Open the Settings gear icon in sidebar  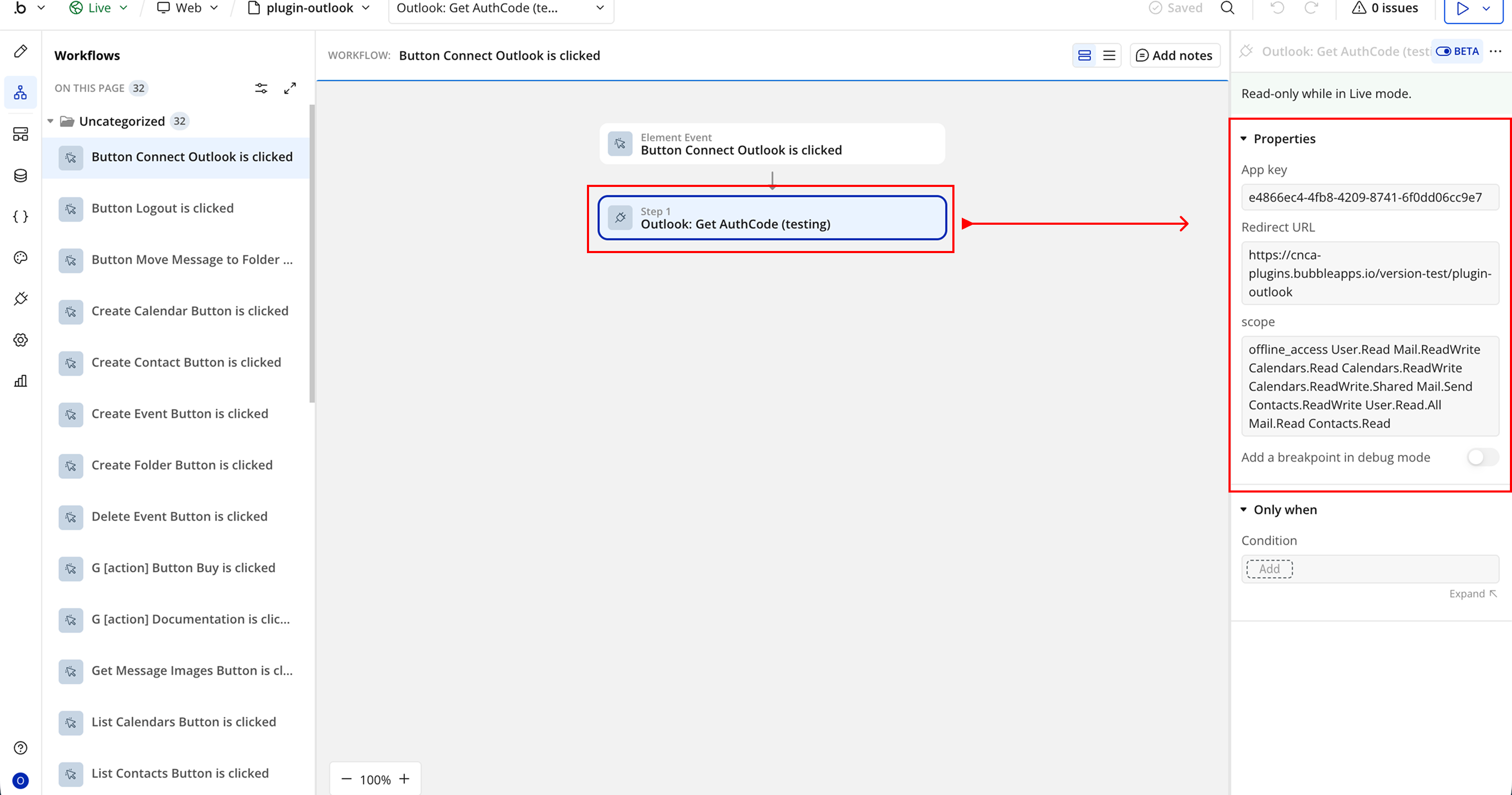click(20, 340)
